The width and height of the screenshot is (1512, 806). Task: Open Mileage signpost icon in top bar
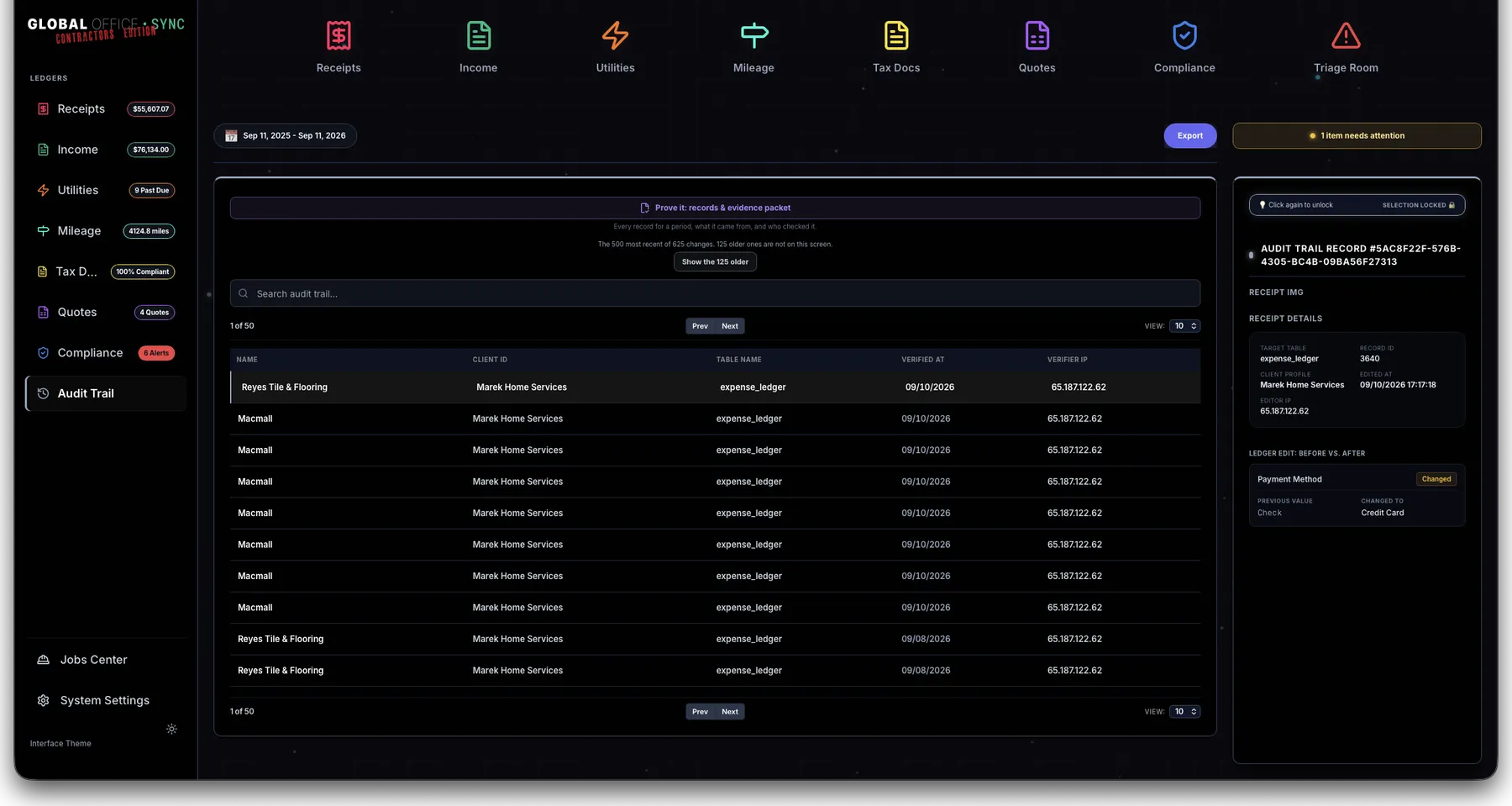pyautogui.click(x=754, y=35)
